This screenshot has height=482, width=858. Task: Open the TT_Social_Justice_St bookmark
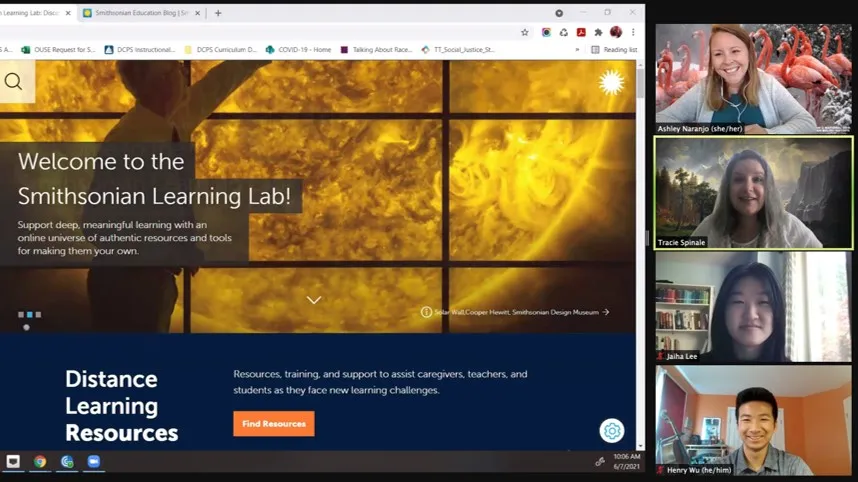(458, 49)
